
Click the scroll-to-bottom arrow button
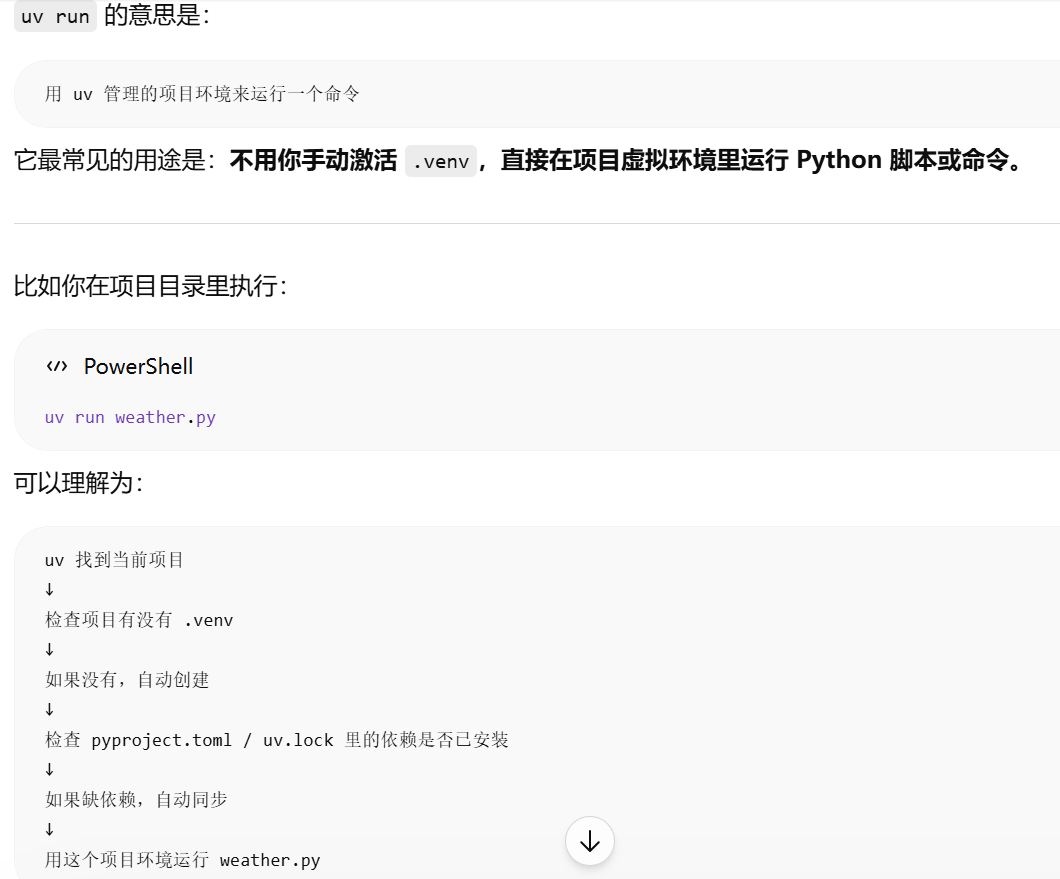point(589,841)
